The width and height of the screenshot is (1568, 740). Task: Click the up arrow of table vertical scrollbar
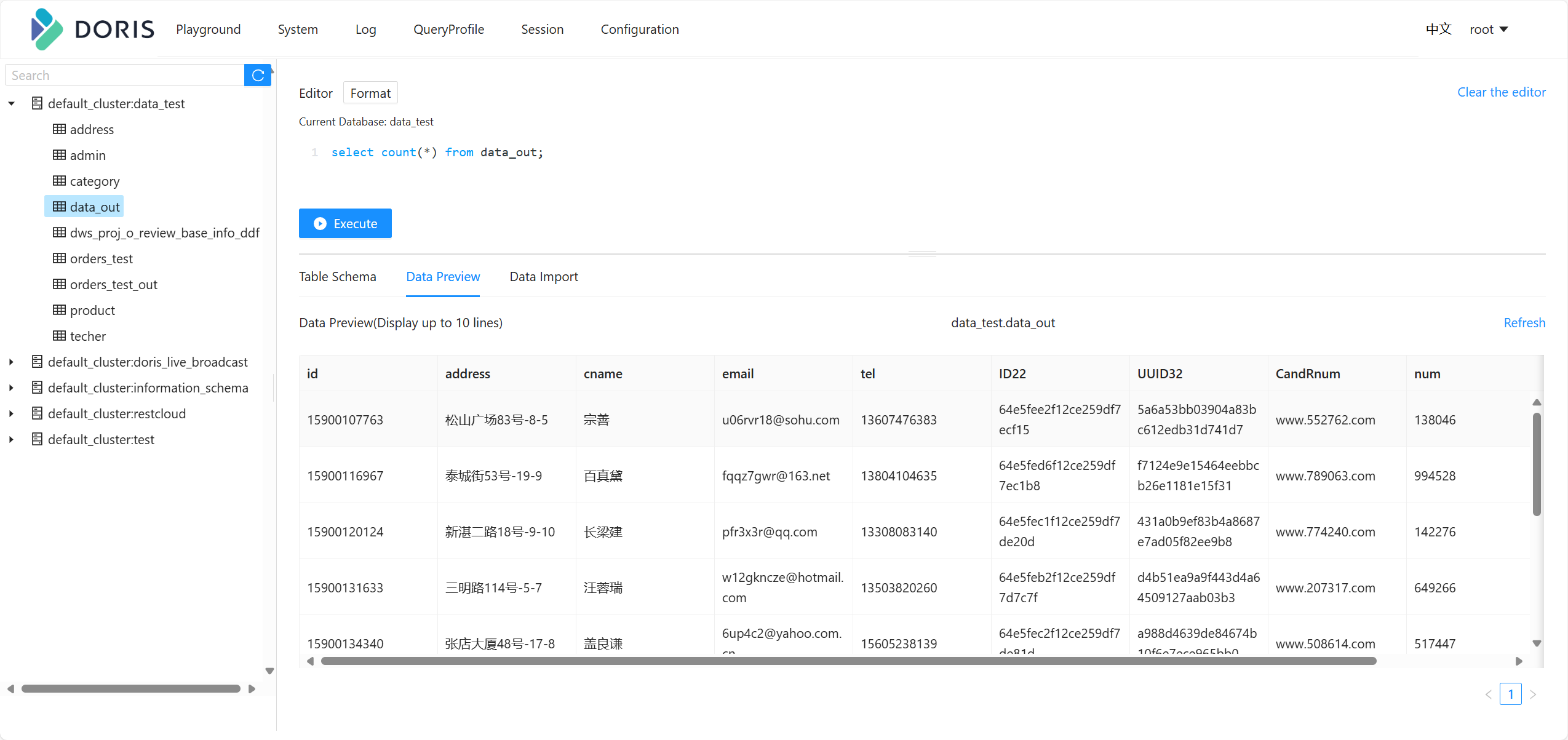pyautogui.click(x=1537, y=402)
